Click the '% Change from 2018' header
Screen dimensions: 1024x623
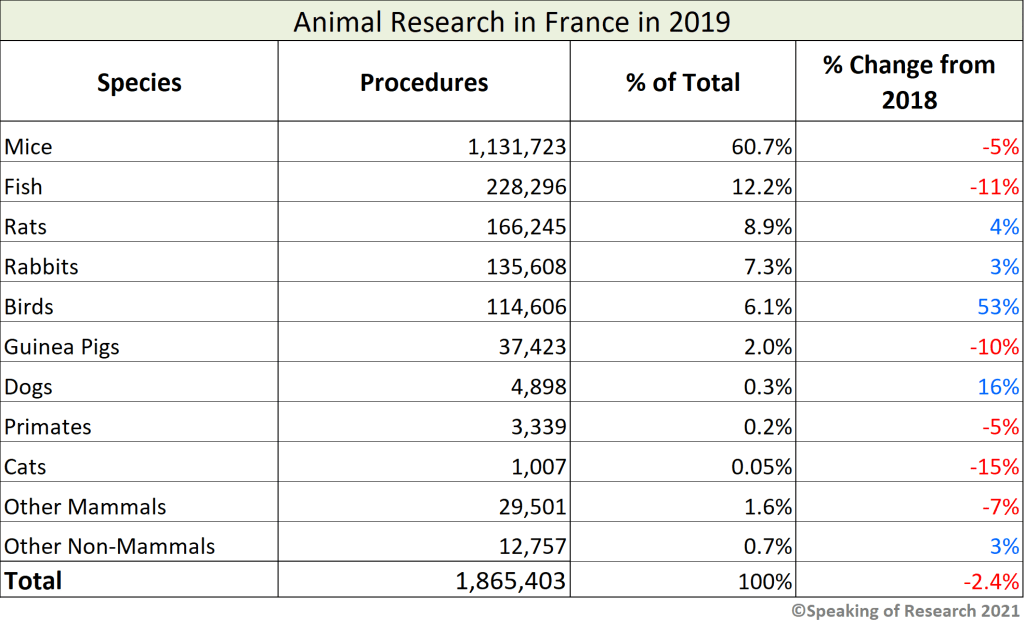(909, 82)
